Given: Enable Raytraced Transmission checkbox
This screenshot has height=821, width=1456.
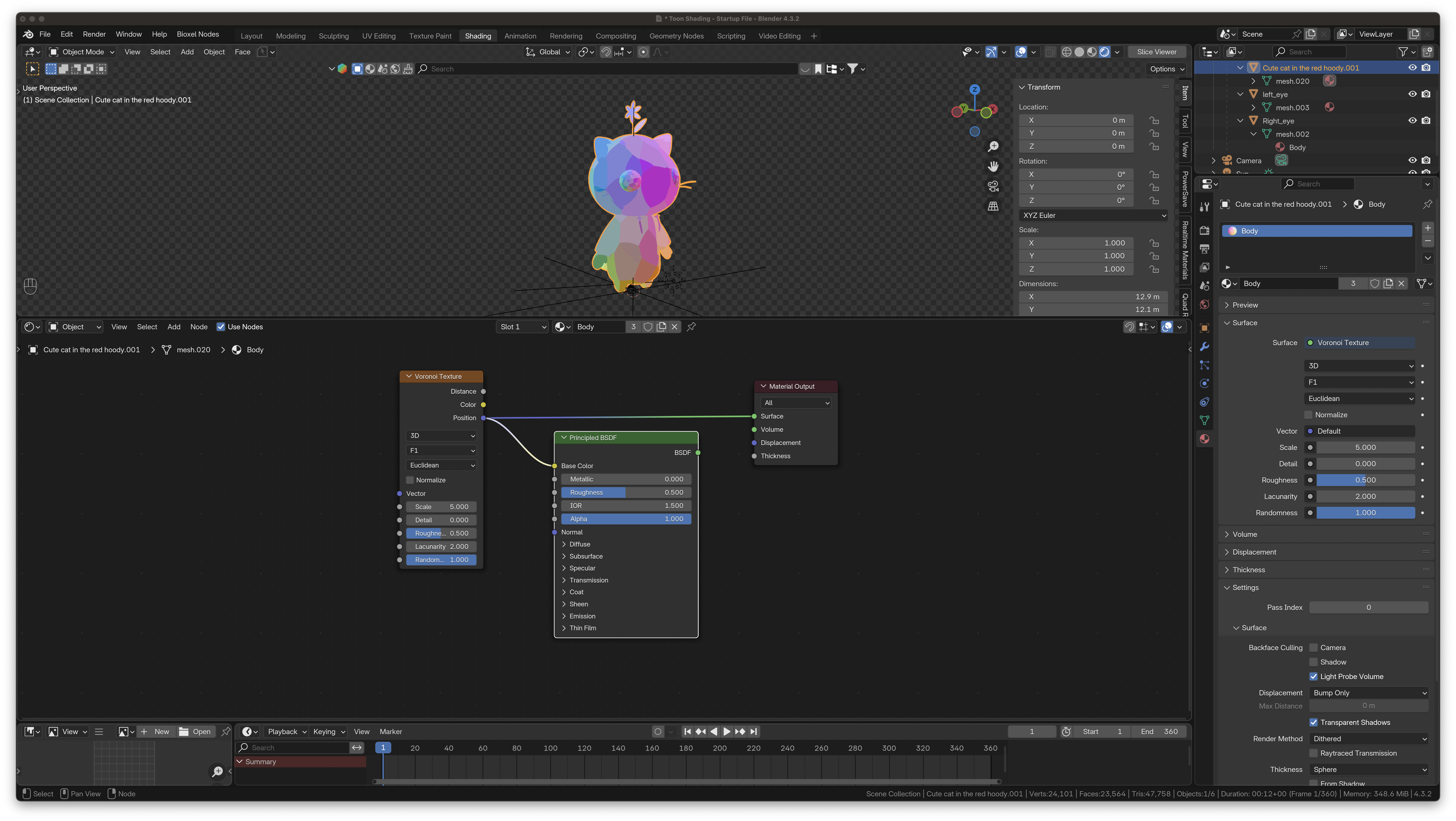Looking at the screenshot, I should [1314, 753].
